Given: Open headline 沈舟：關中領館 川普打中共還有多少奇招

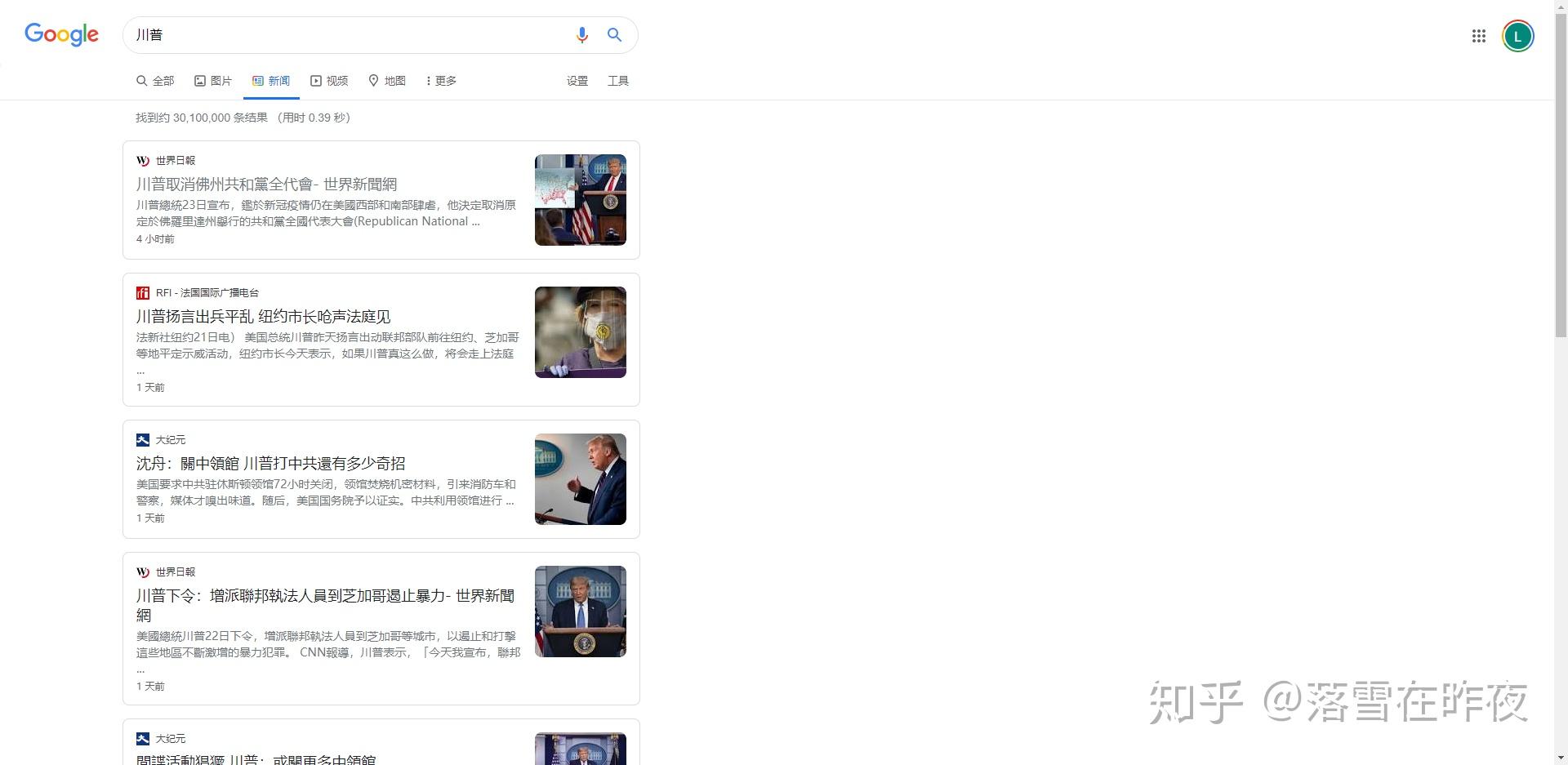Looking at the screenshot, I should point(270,464).
